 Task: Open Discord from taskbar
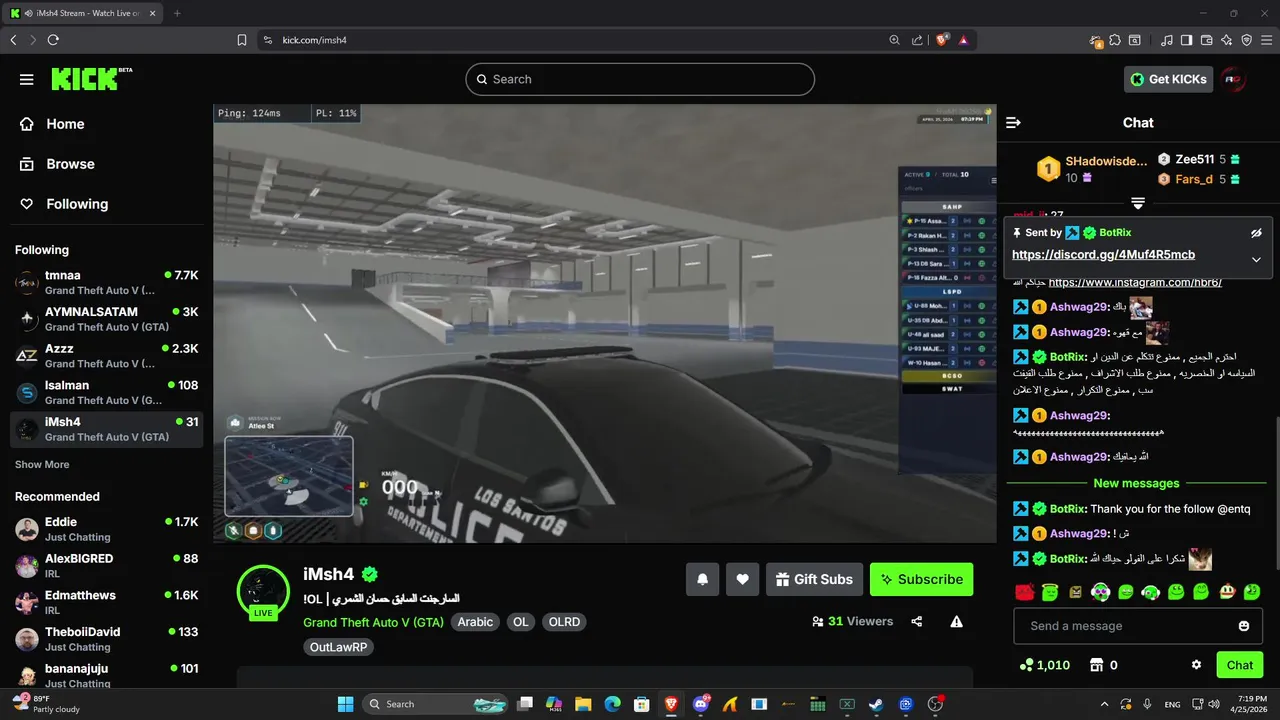click(700, 704)
